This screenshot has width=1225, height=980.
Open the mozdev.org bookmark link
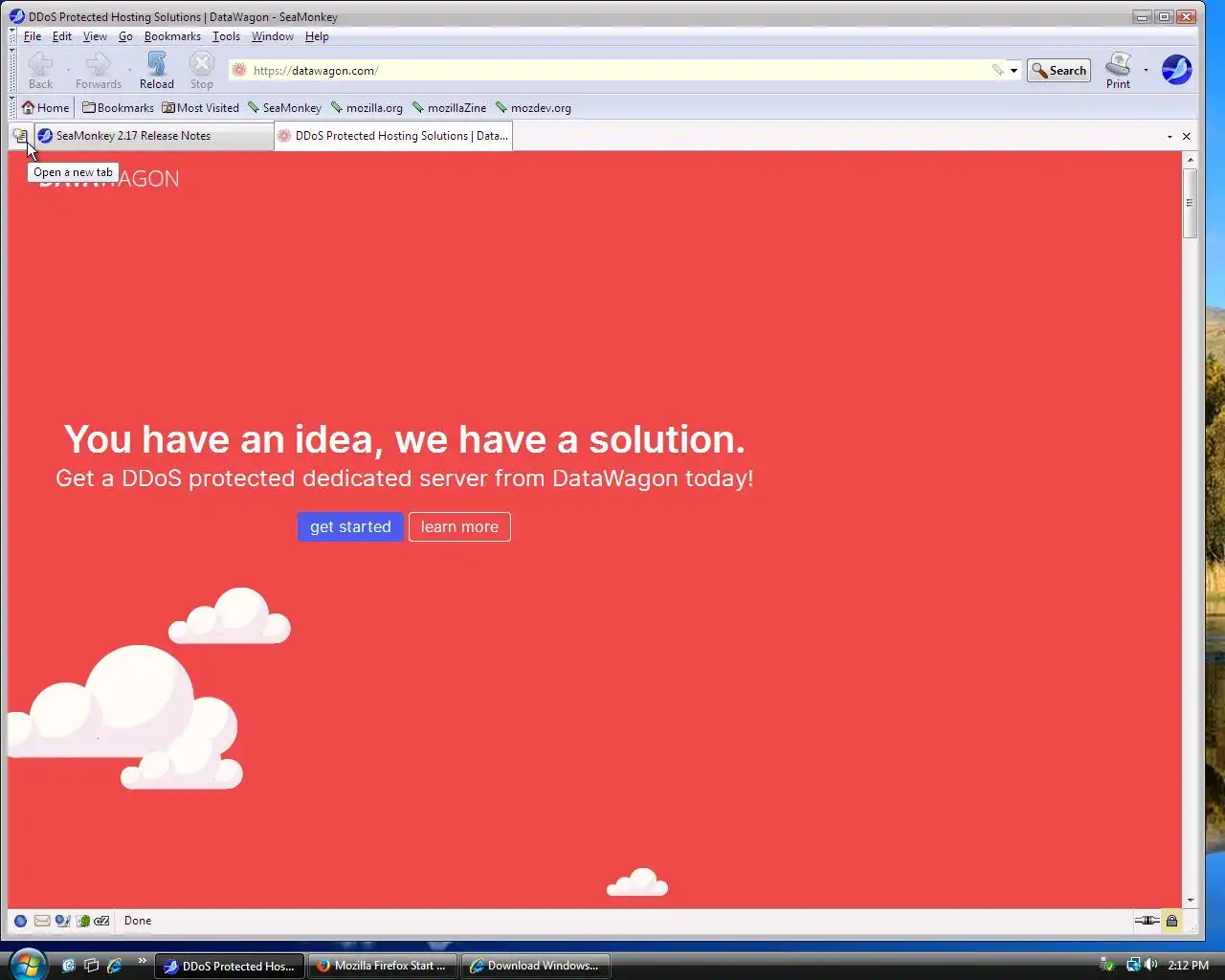(x=533, y=107)
